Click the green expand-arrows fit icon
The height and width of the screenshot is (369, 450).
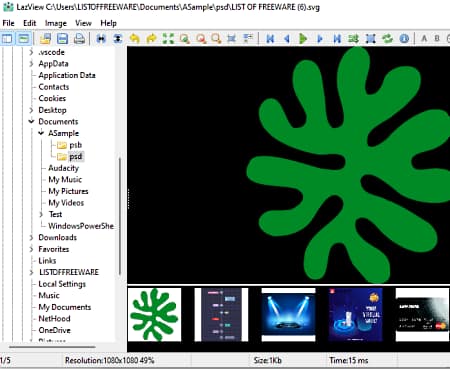tap(168, 39)
